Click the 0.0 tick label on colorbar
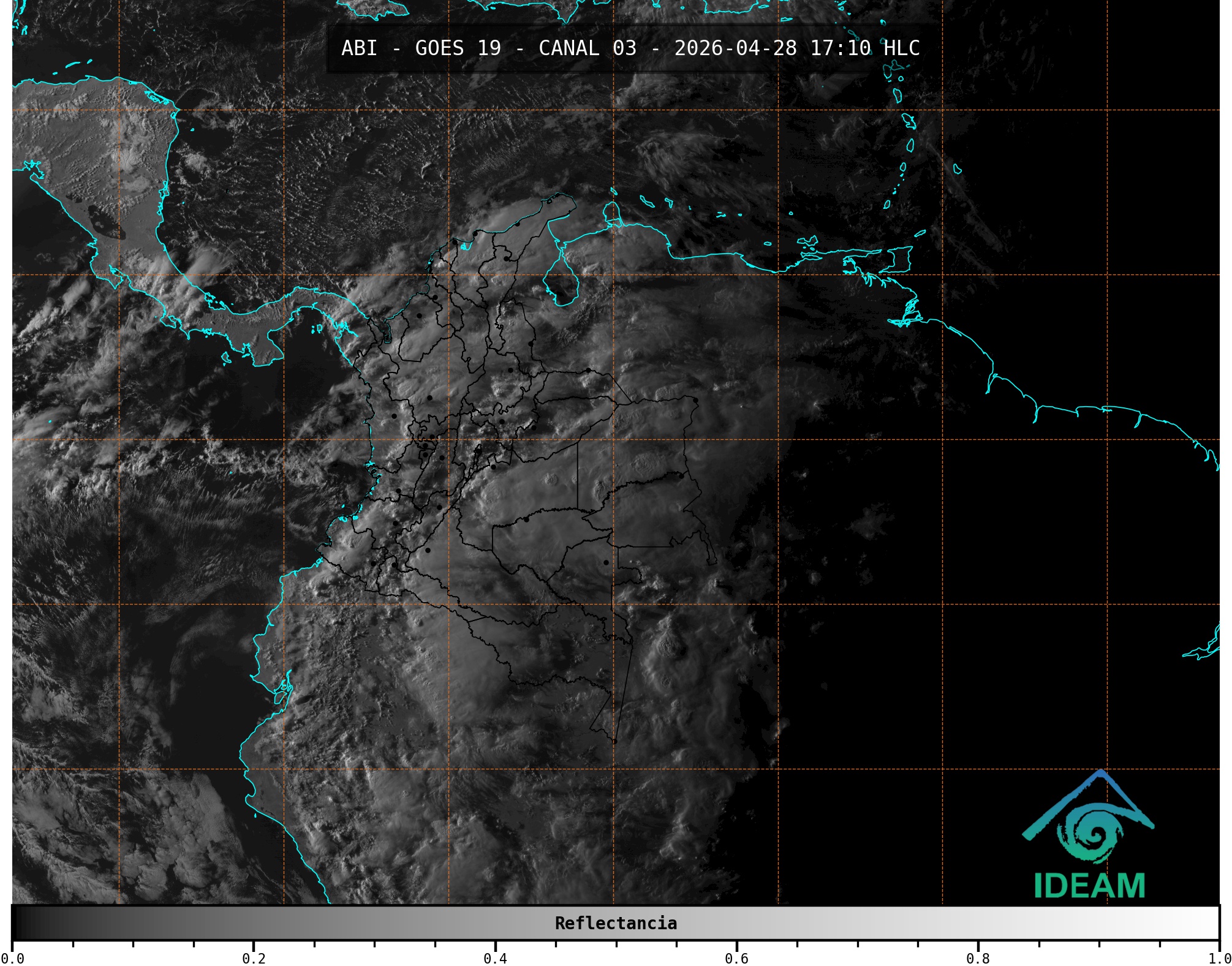The height and width of the screenshot is (966, 1232). coord(12,958)
